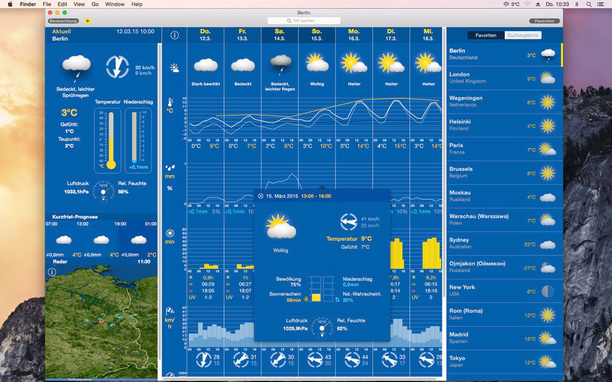
Task: Close the 15. März 2015 detail popup
Action: (260, 196)
